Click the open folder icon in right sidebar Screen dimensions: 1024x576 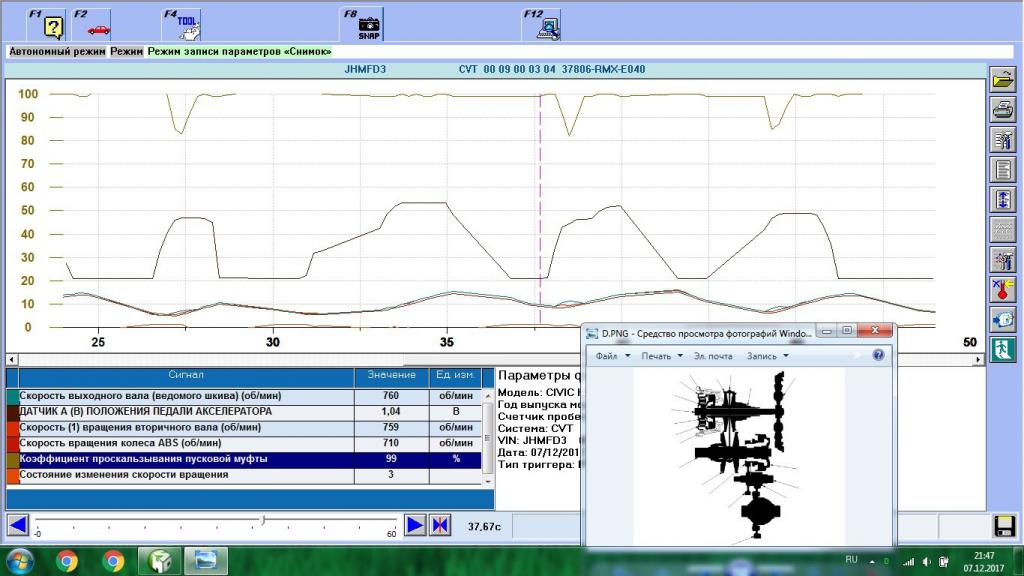pyautogui.click(x=1002, y=81)
